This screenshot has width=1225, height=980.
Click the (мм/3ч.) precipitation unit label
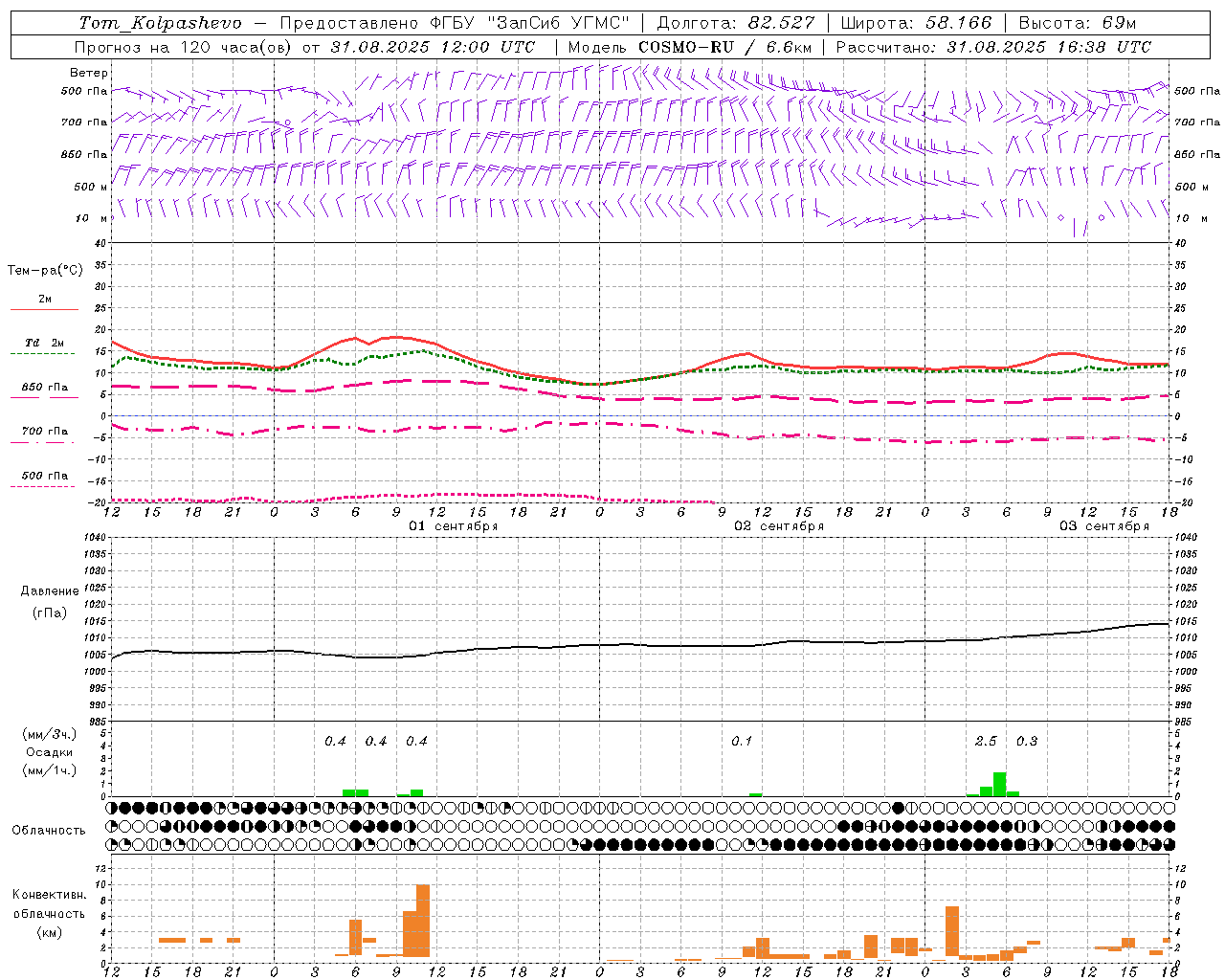click(x=50, y=734)
